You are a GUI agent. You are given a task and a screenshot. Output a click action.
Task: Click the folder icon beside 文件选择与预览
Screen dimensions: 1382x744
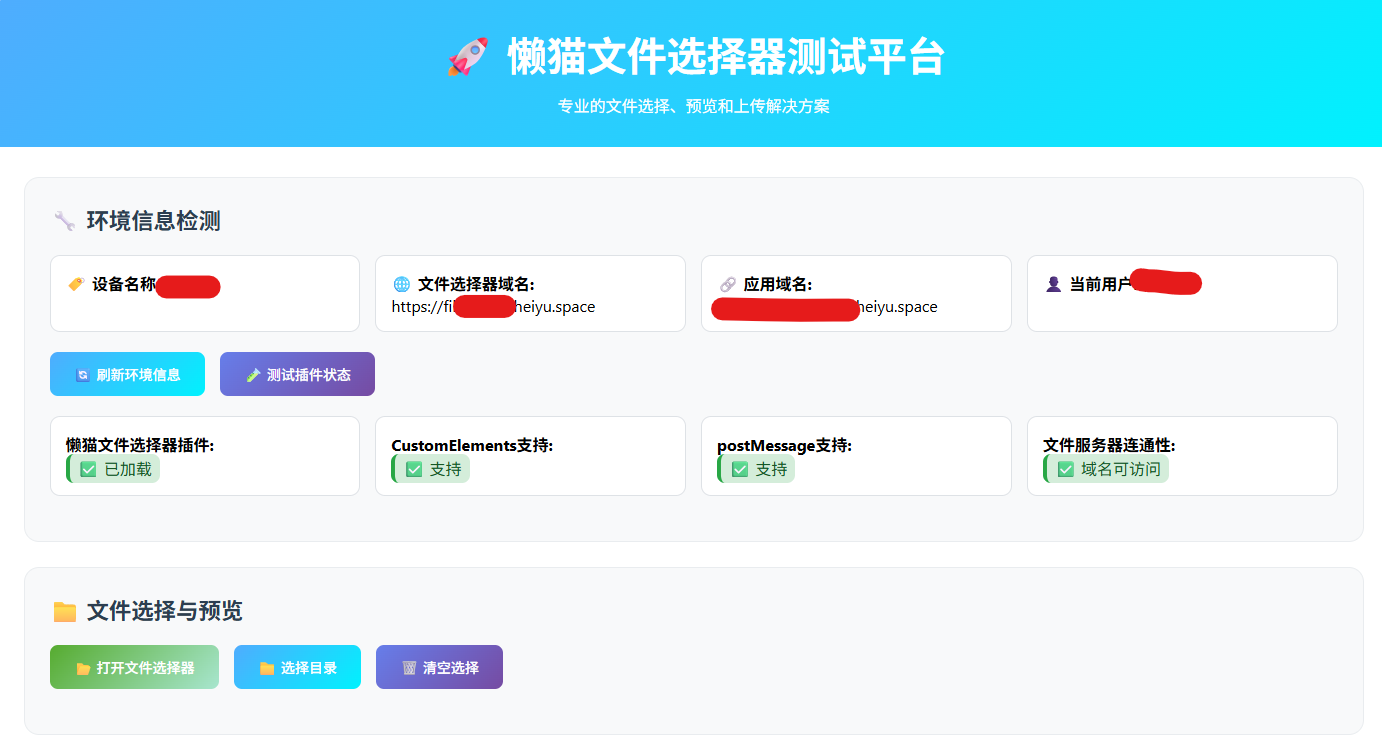click(x=65, y=611)
